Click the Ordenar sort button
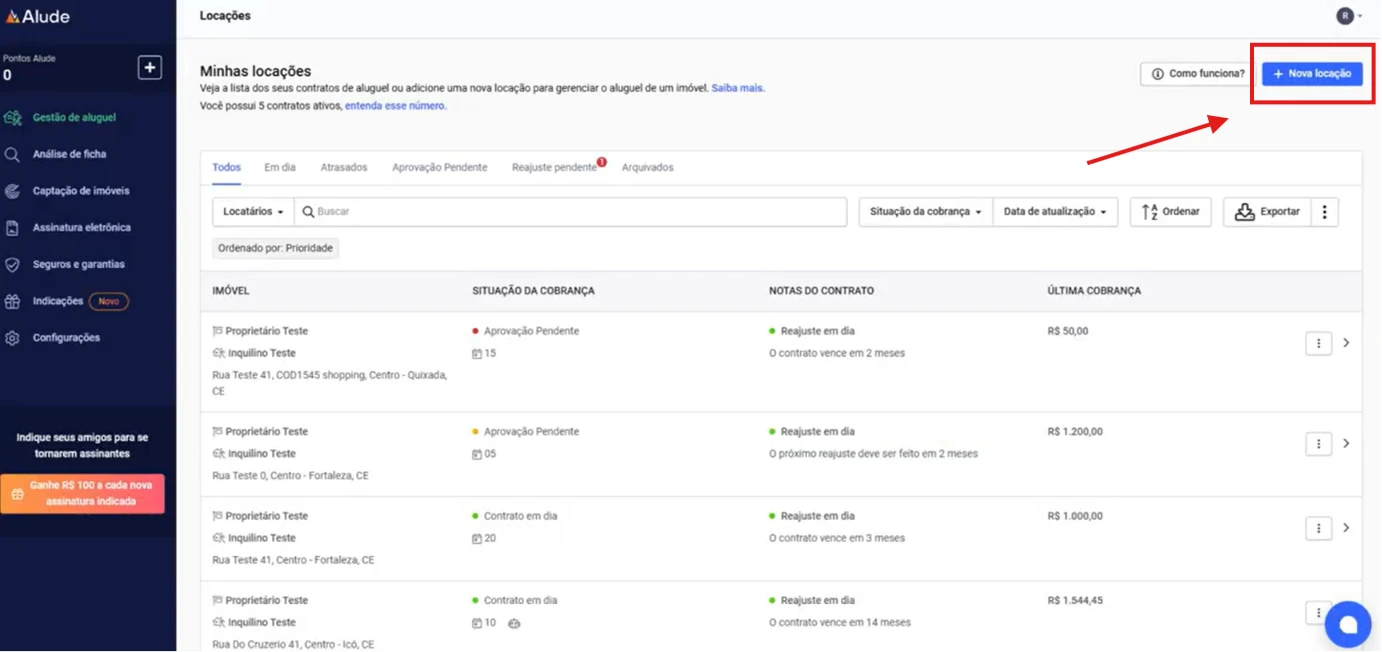The width and height of the screenshot is (1382, 652). pos(1171,212)
